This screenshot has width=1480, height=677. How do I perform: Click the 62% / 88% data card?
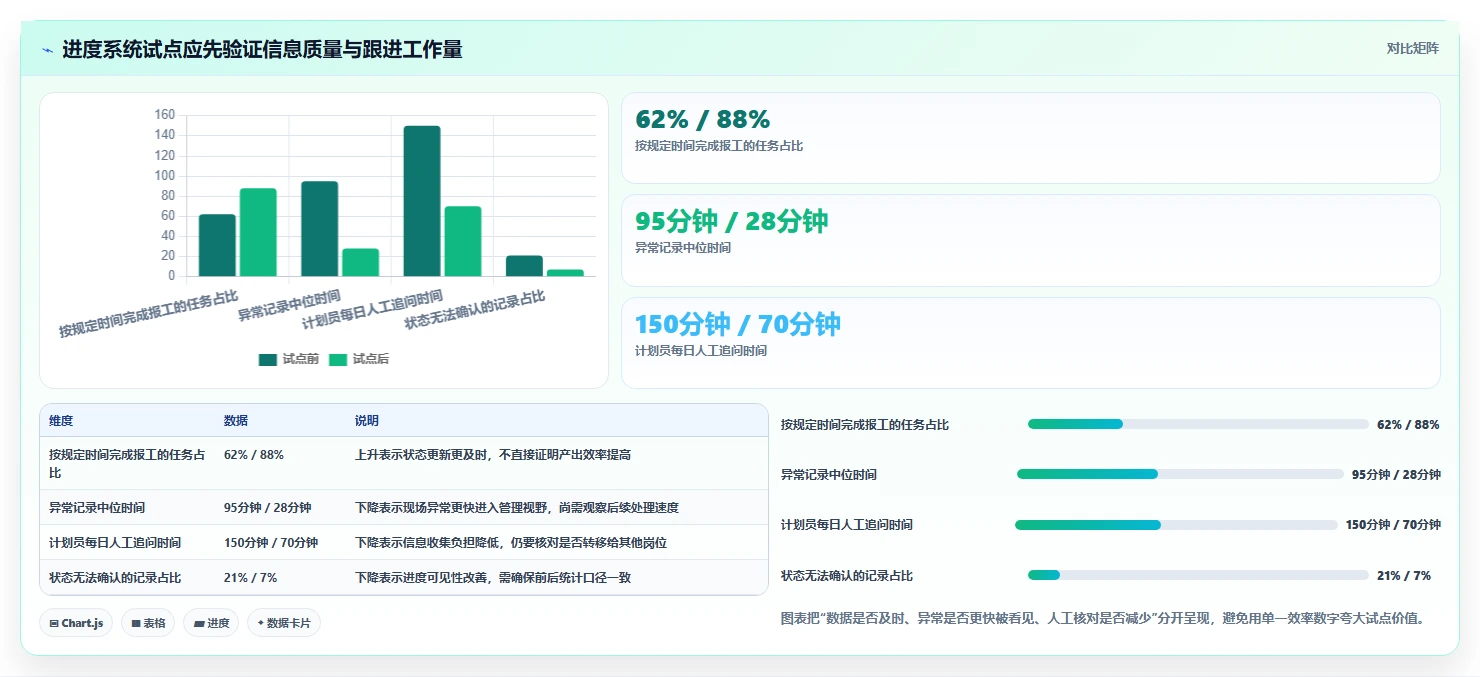pyautogui.click(x=1030, y=138)
